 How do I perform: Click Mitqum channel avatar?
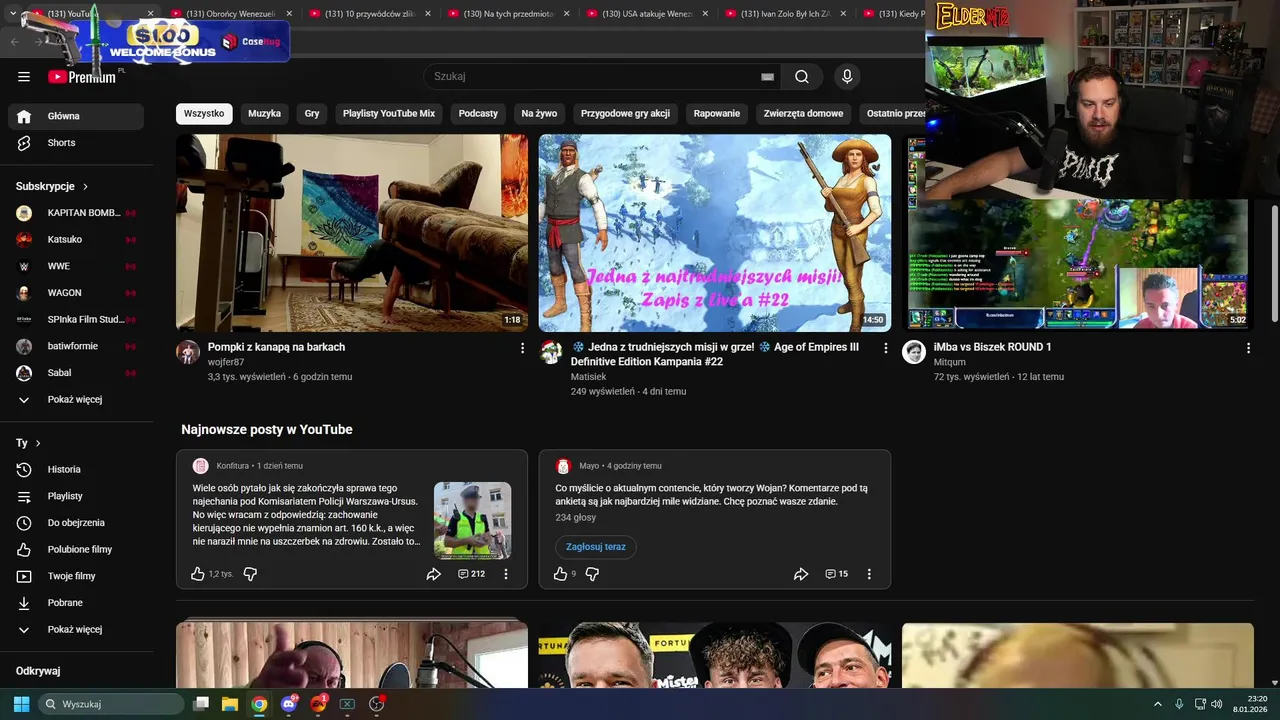(914, 351)
